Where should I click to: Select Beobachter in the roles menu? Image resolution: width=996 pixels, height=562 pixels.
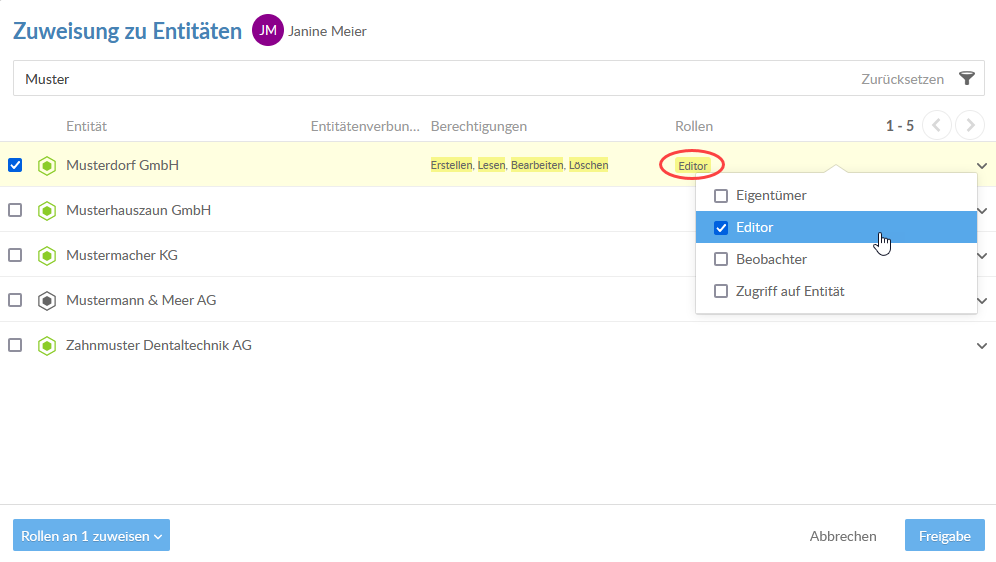pos(836,259)
